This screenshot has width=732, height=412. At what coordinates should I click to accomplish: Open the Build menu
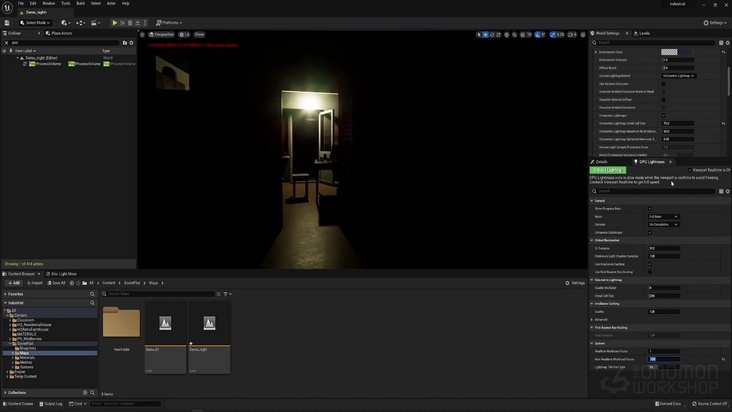80,3
